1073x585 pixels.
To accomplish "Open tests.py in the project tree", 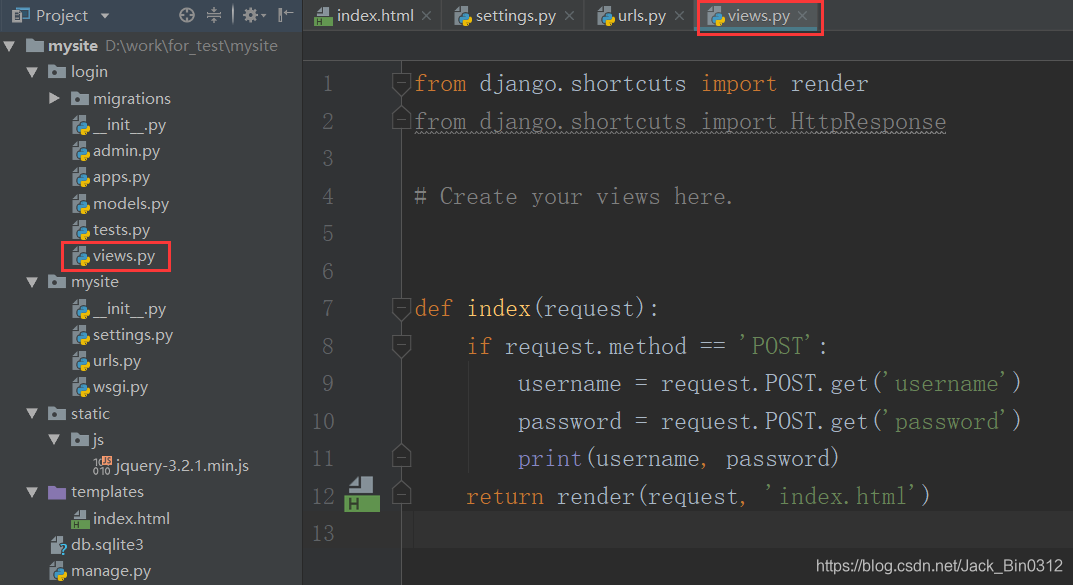I will point(121,230).
